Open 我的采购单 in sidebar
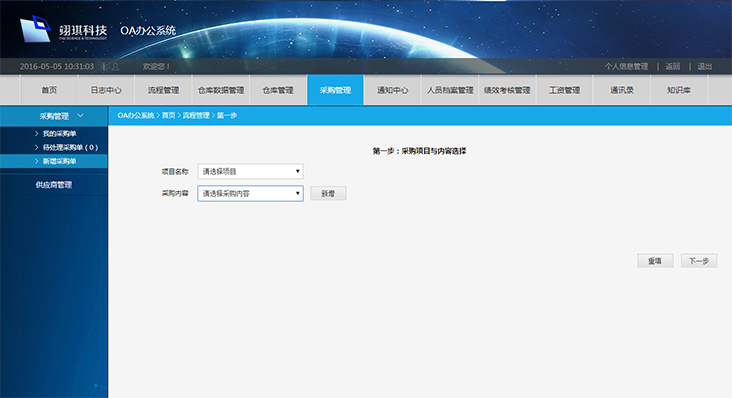This screenshot has height=398, width=732. [x=59, y=133]
